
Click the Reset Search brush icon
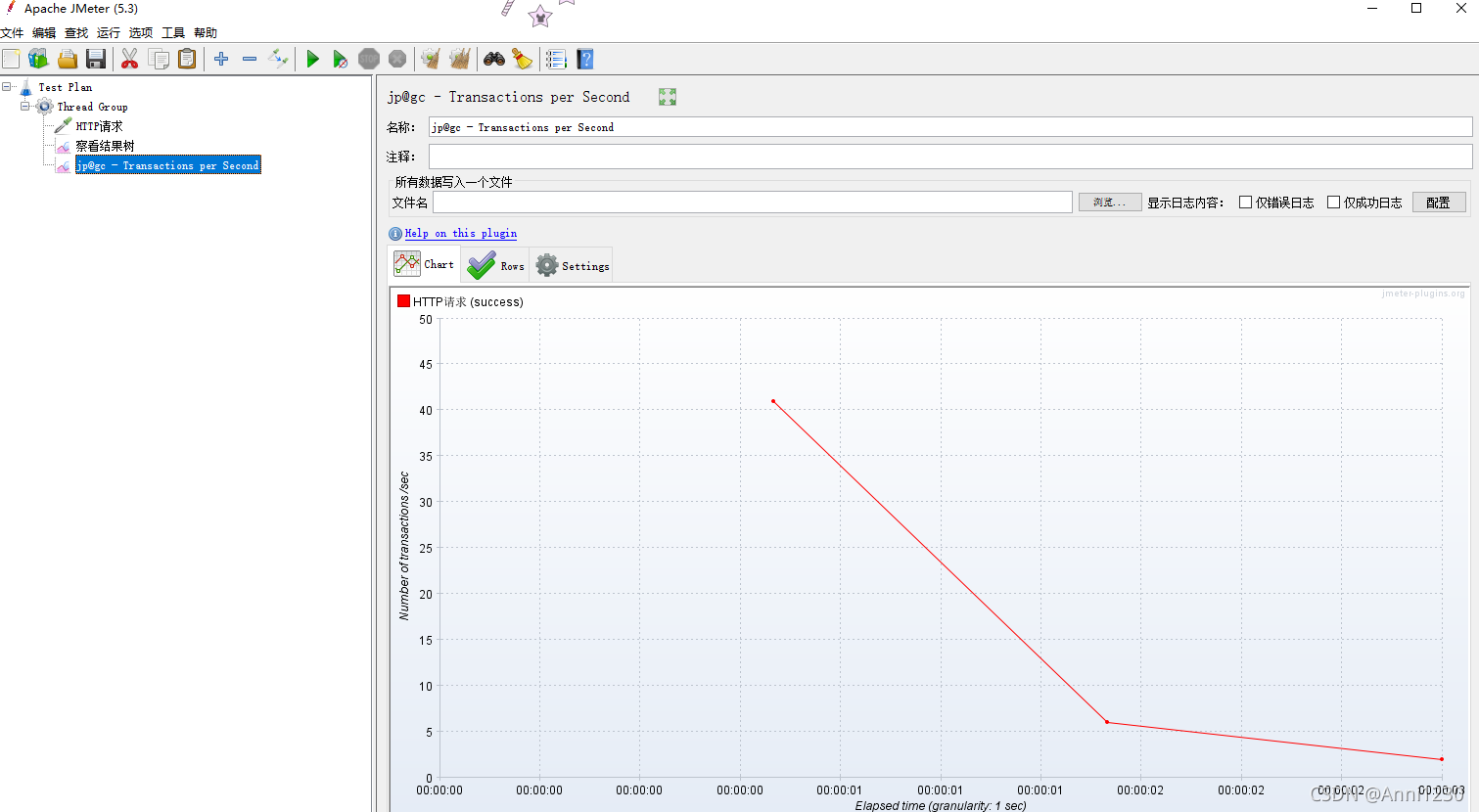523,60
